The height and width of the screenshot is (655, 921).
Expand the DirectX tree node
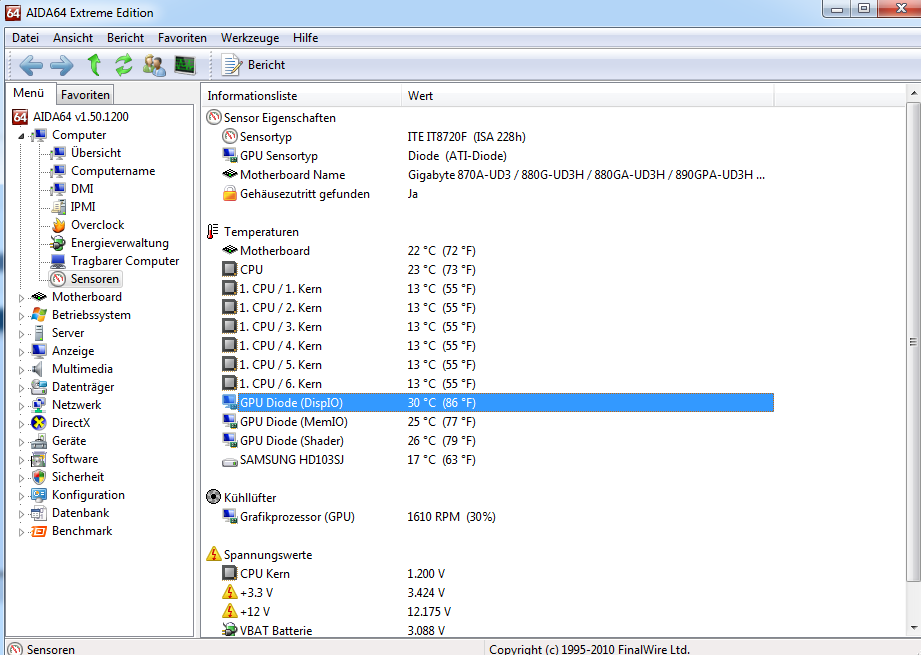21,424
